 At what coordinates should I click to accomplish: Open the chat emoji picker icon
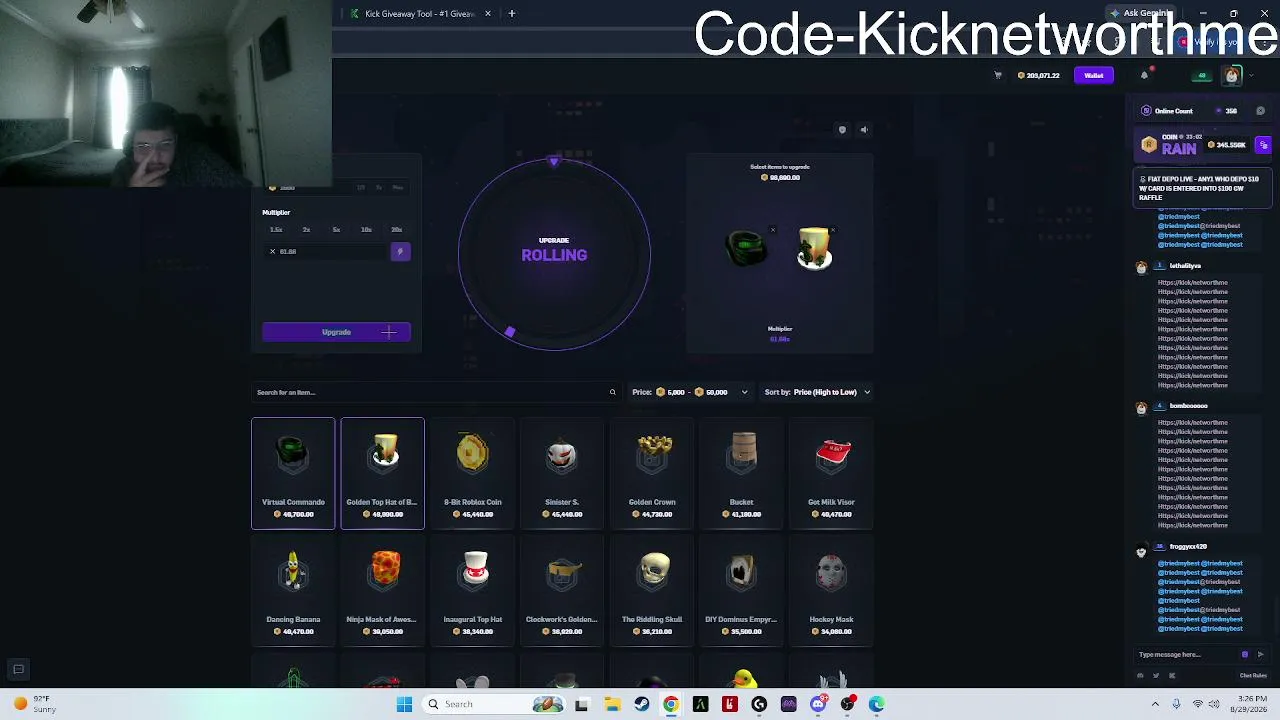1245,655
